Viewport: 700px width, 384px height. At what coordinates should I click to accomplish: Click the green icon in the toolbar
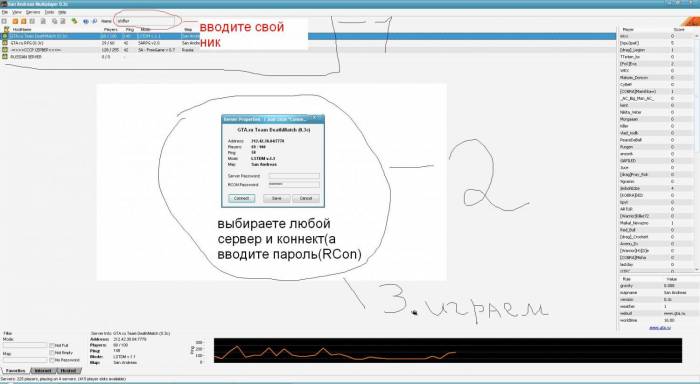coord(74,21)
